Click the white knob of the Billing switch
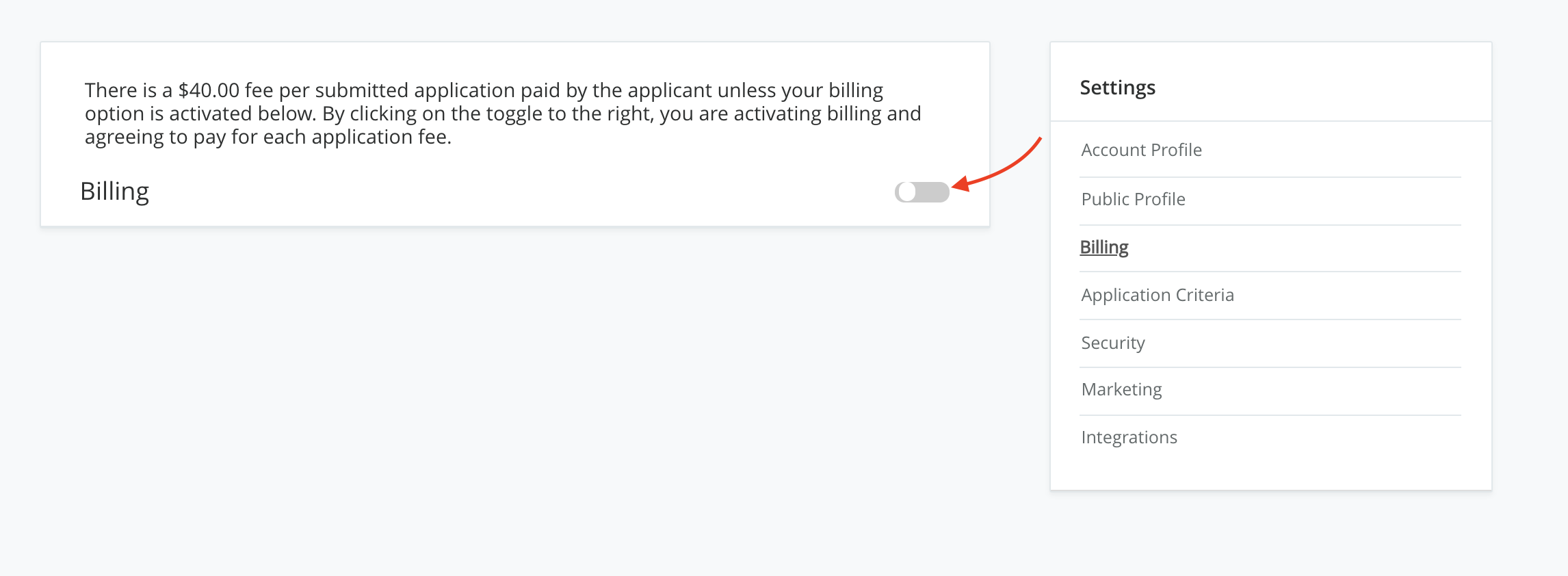 pyautogui.click(x=907, y=192)
